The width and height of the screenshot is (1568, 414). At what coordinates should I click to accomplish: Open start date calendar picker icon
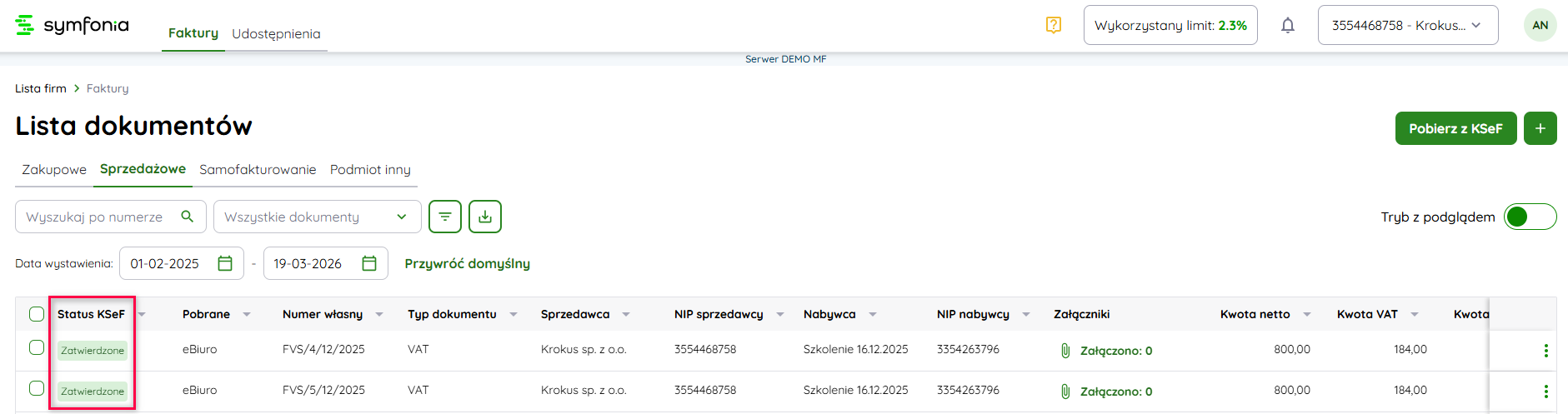click(x=225, y=263)
